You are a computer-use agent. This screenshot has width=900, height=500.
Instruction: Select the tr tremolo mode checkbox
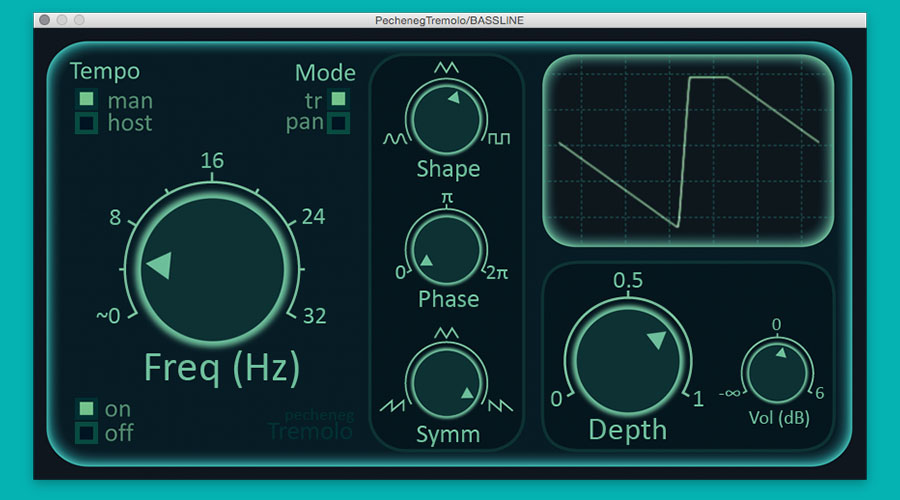(x=338, y=99)
